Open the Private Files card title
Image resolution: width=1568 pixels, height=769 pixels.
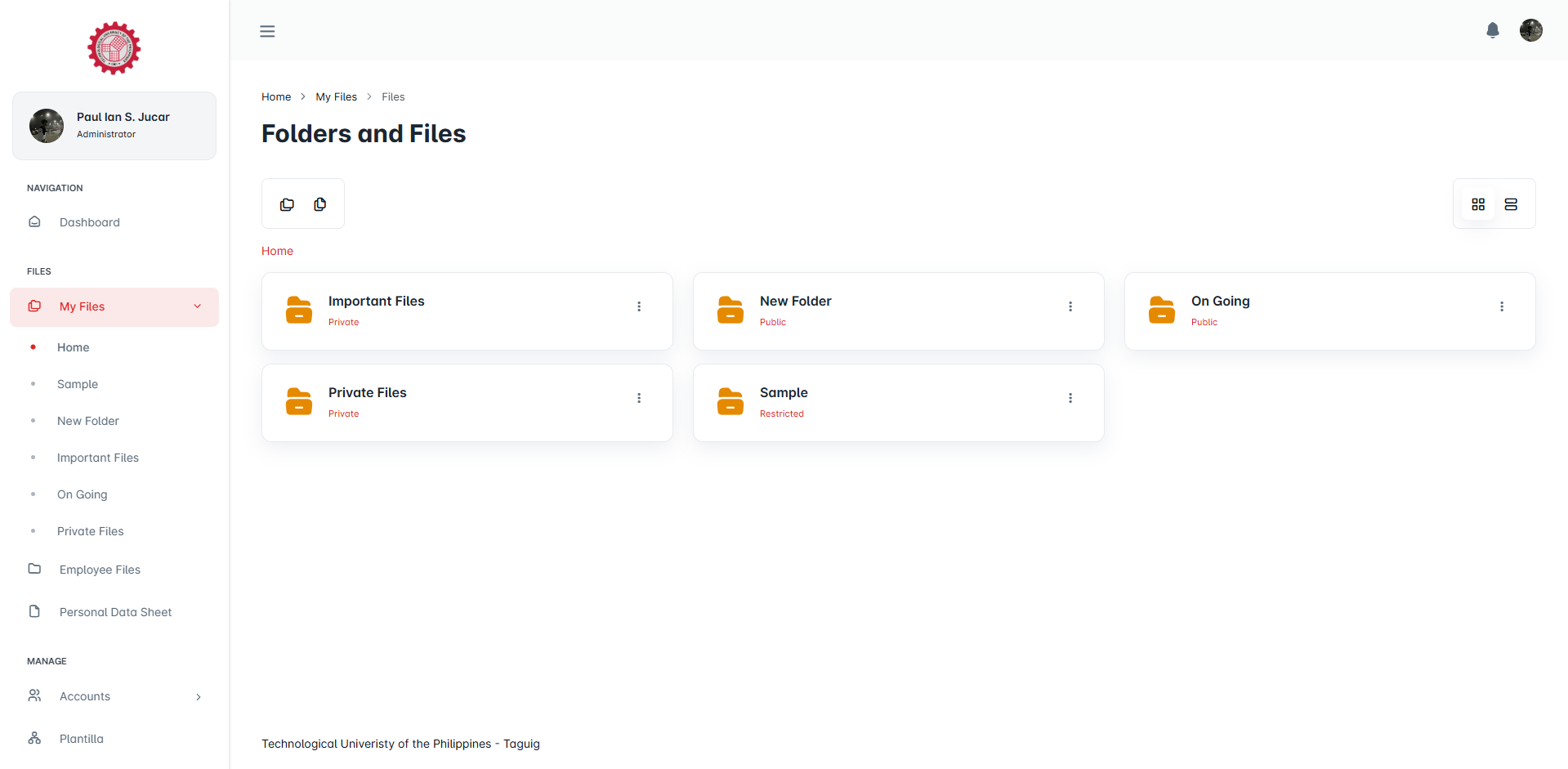point(368,392)
